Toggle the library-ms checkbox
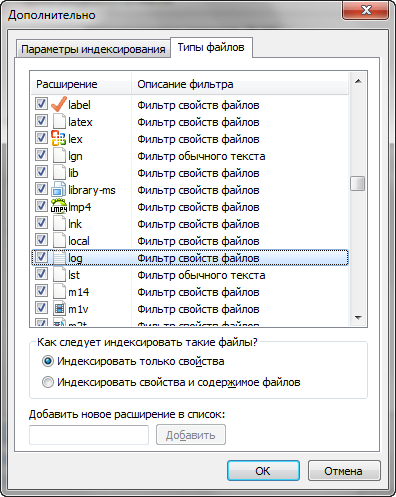396x497 pixels. 41,188
